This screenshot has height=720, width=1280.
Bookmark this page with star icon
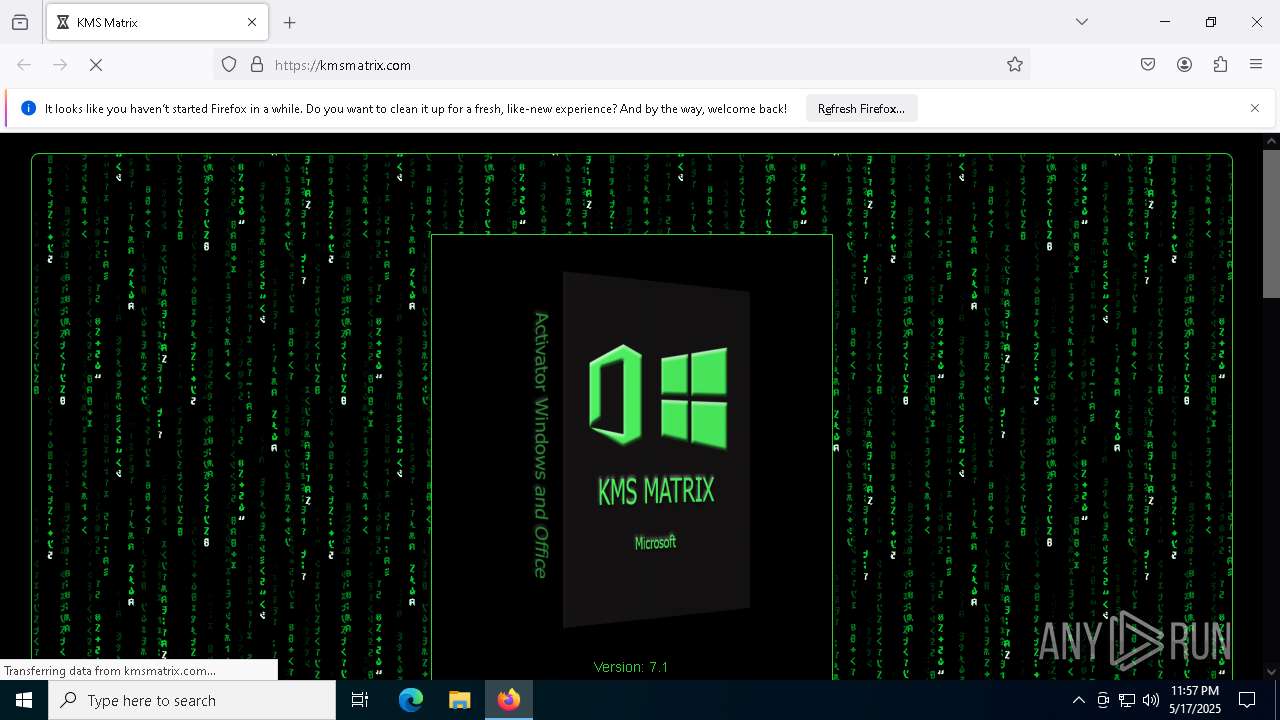tap(1015, 65)
